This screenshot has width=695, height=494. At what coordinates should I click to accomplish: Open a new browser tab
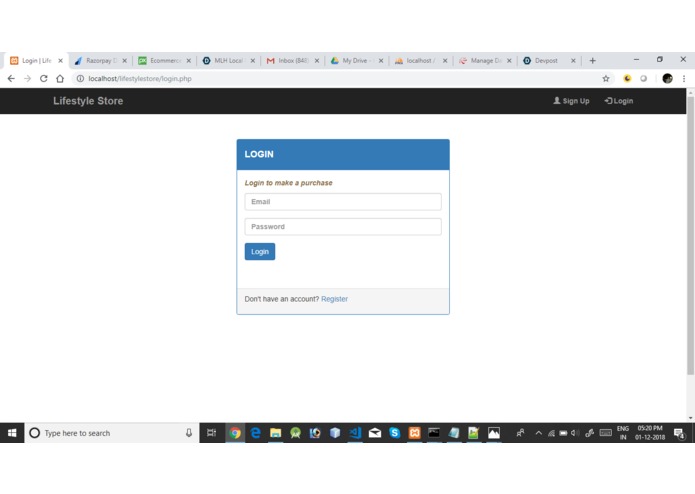593,61
